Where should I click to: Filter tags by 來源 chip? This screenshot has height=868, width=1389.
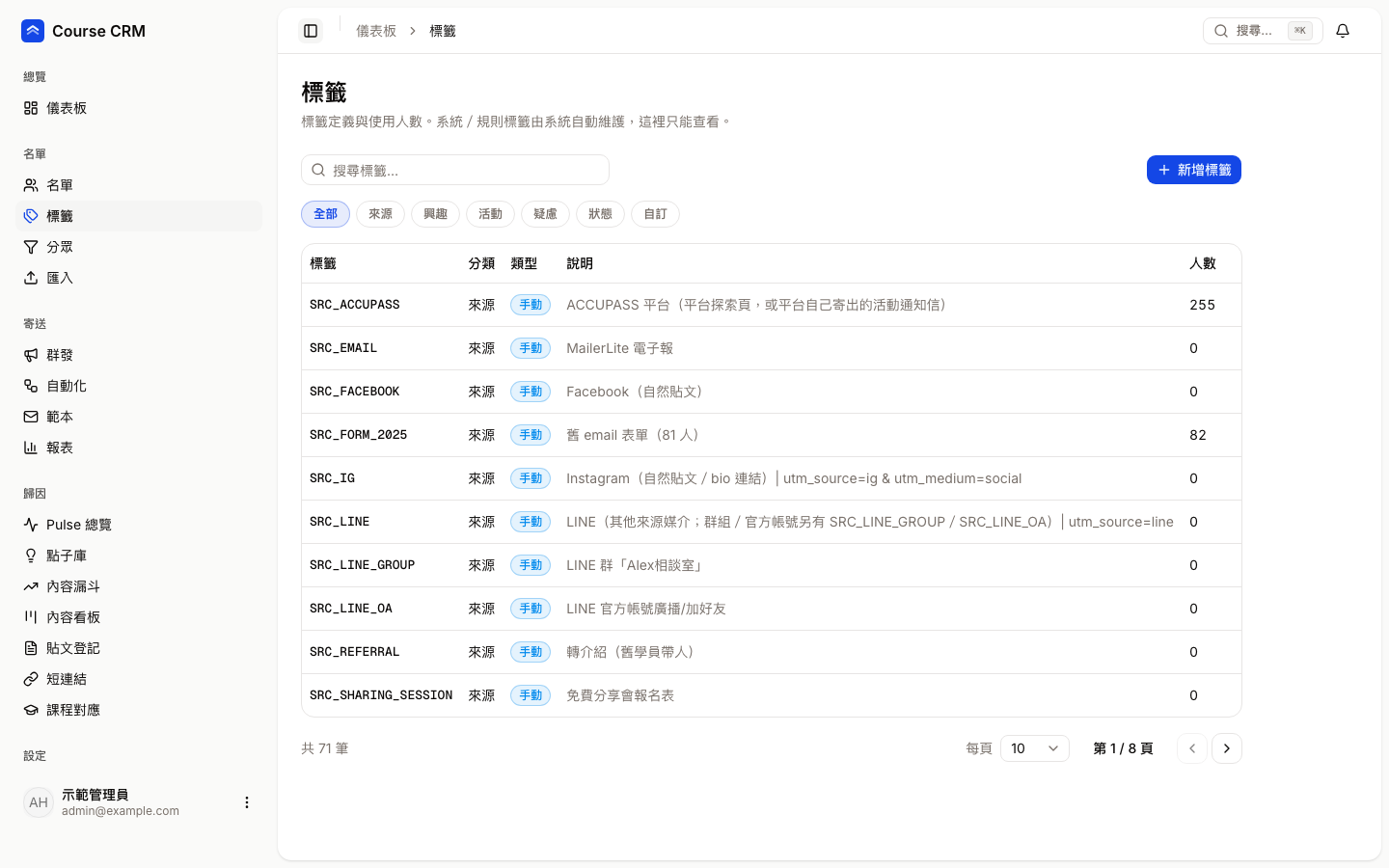tap(380, 214)
